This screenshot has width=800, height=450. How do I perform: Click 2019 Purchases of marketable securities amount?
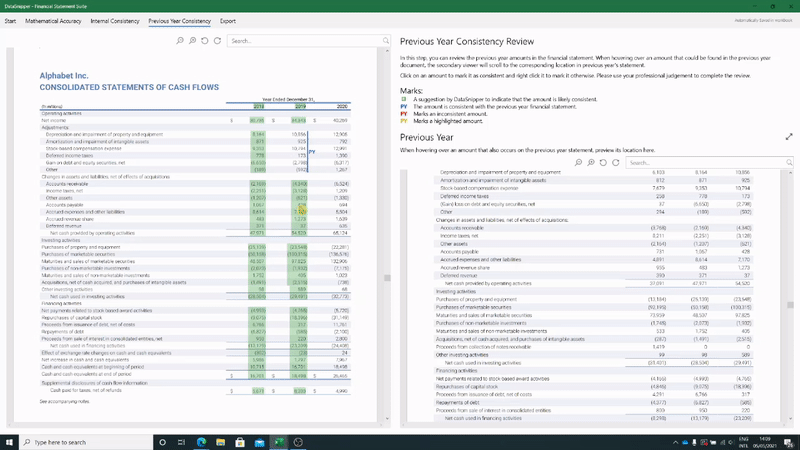pos(297,254)
